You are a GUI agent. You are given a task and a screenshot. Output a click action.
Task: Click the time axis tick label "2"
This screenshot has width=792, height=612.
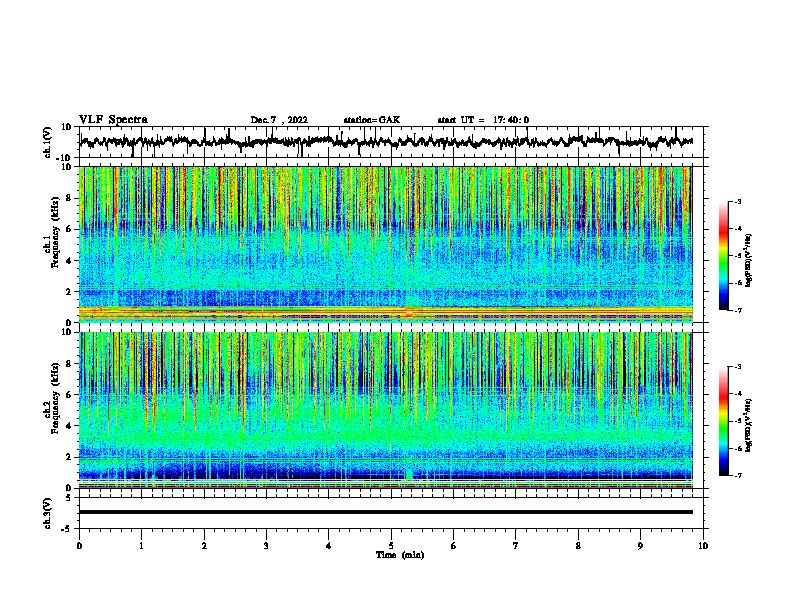coord(204,546)
